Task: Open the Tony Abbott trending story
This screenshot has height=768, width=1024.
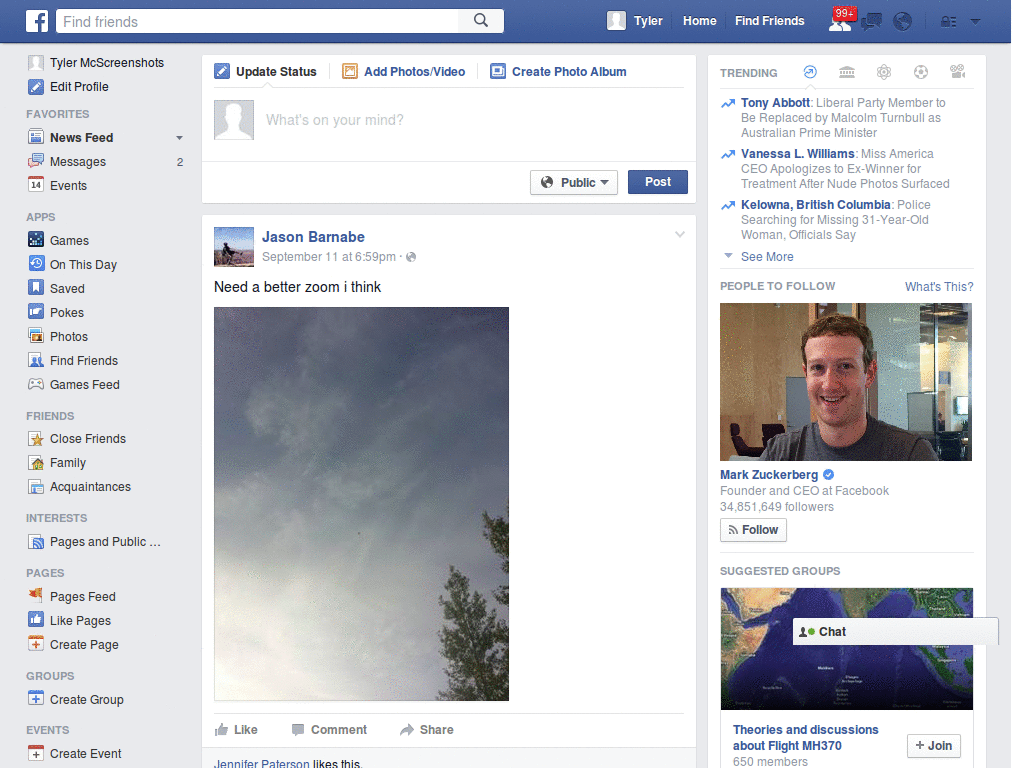Action: pyautogui.click(x=775, y=103)
